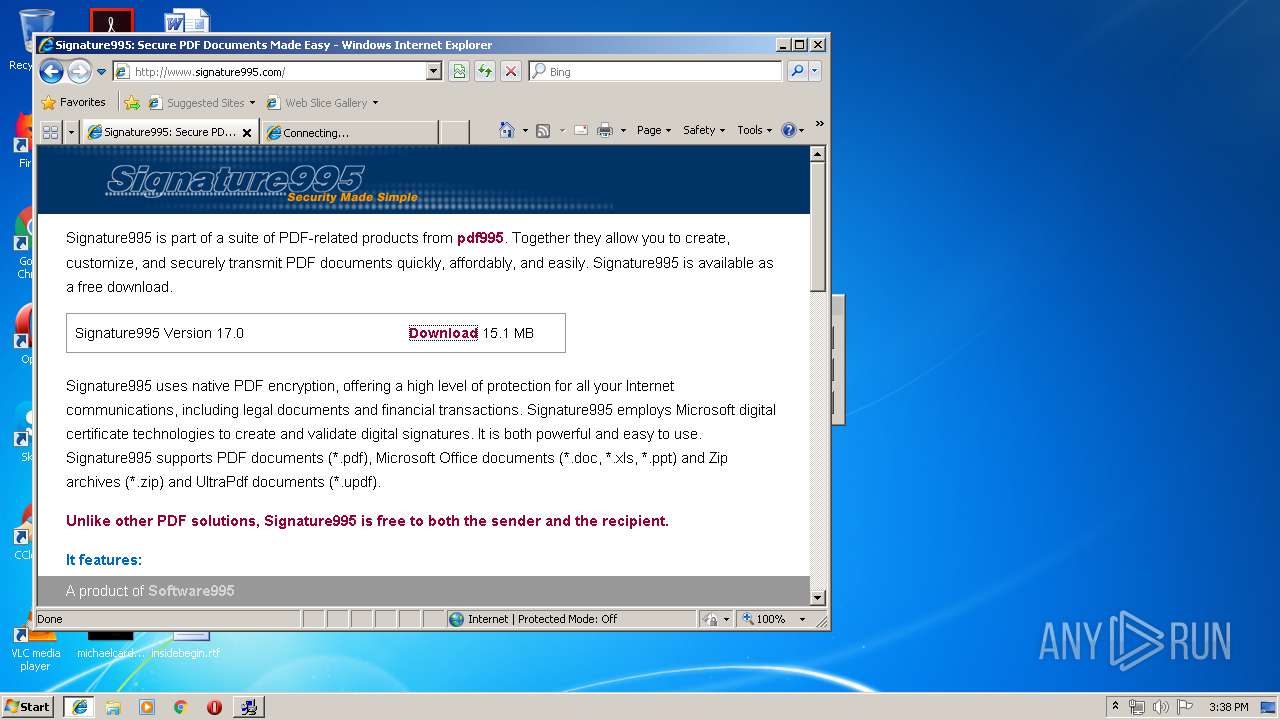Image resolution: width=1280 pixels, height=720 pixels.
Task: Open the Favorites center
Action: pyautogui.click(x=73, y=102)
